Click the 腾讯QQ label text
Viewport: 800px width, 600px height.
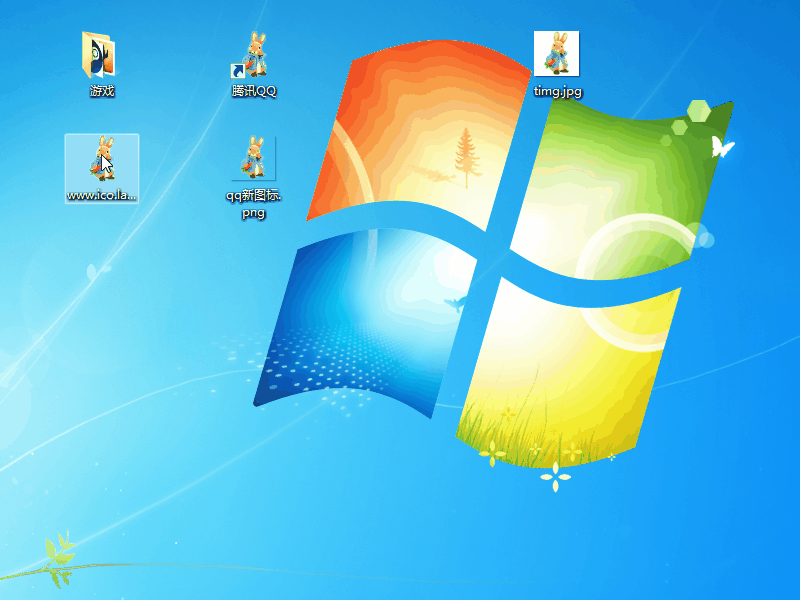coord(254,91)
